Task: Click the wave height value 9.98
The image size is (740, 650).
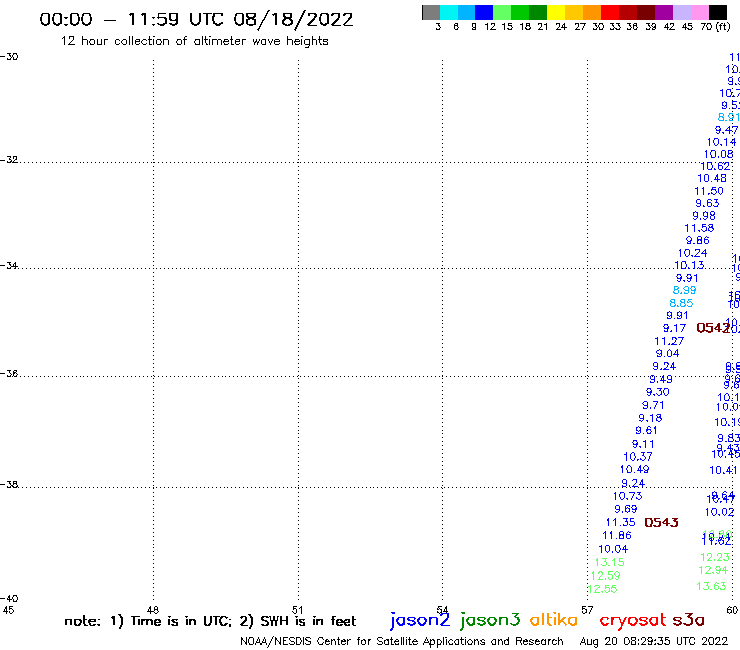Action: [704, 216]
